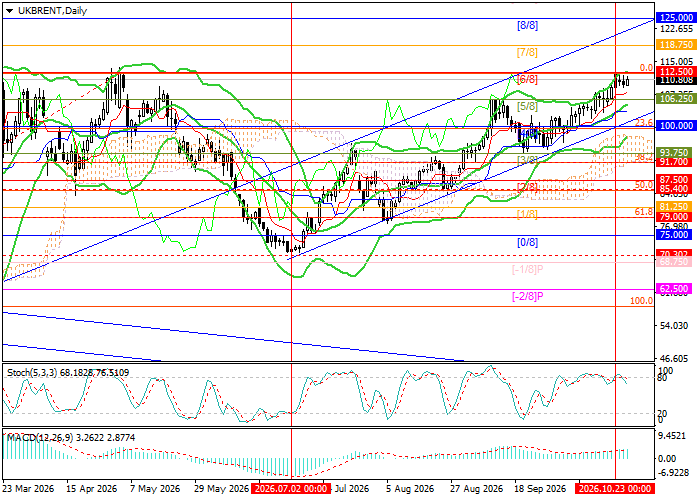This screenshot has width=700, height=500.
Task: Click the Fibonacci 0.0 level label
Action: coord(646,68)
